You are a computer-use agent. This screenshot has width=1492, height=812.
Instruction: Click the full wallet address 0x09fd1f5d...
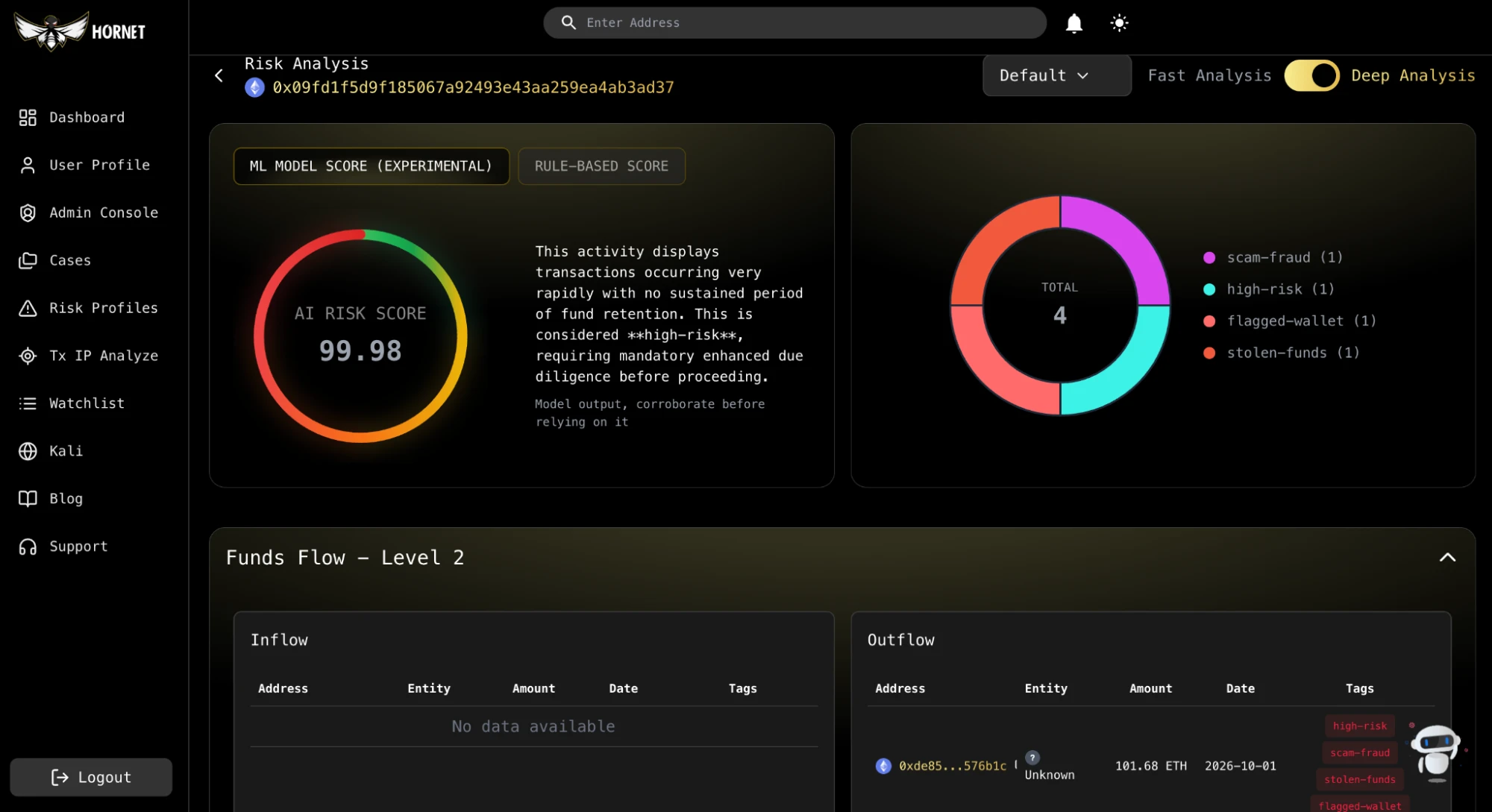(473, 87)
